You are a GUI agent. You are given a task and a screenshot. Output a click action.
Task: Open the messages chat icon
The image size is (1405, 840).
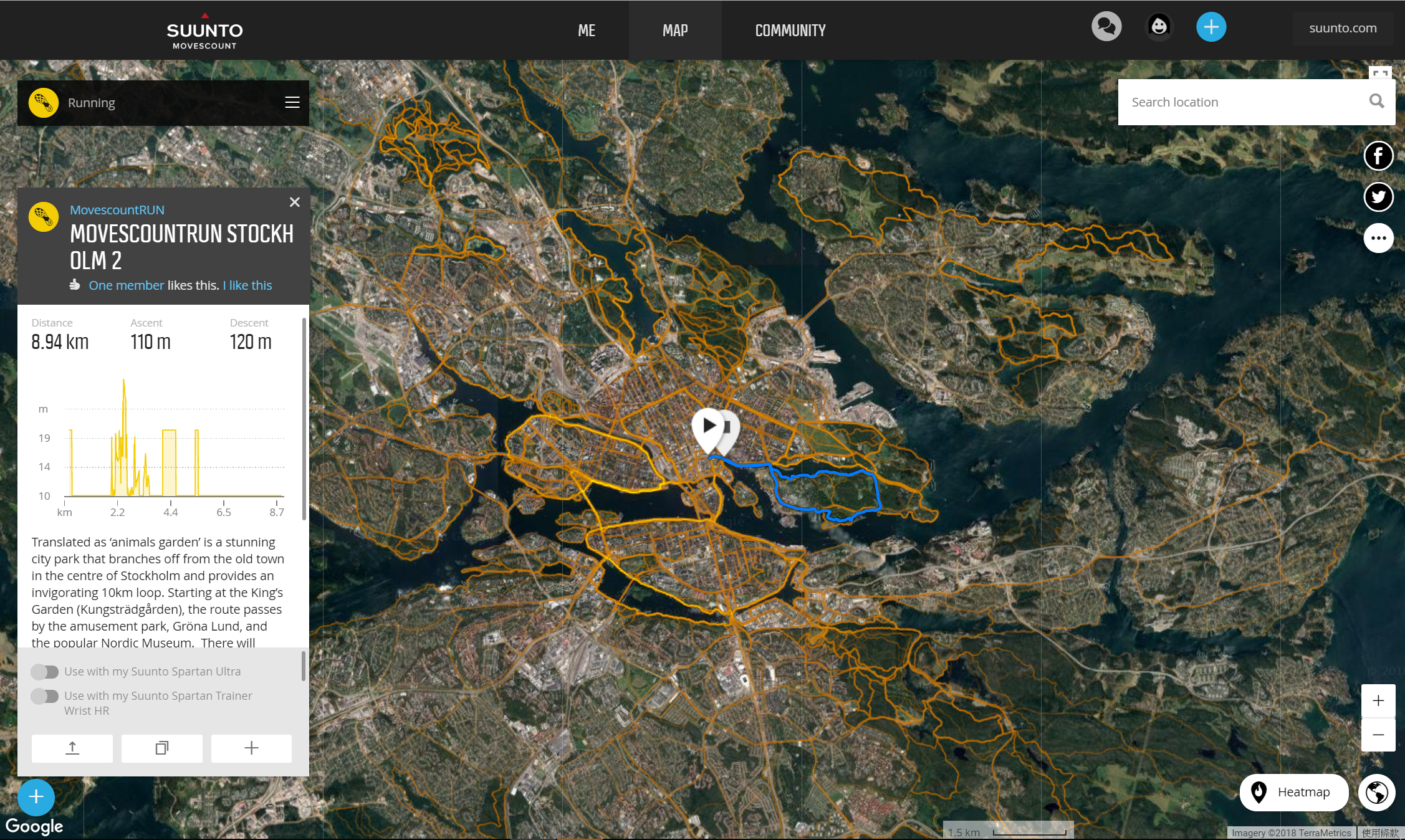(1106, 27)
